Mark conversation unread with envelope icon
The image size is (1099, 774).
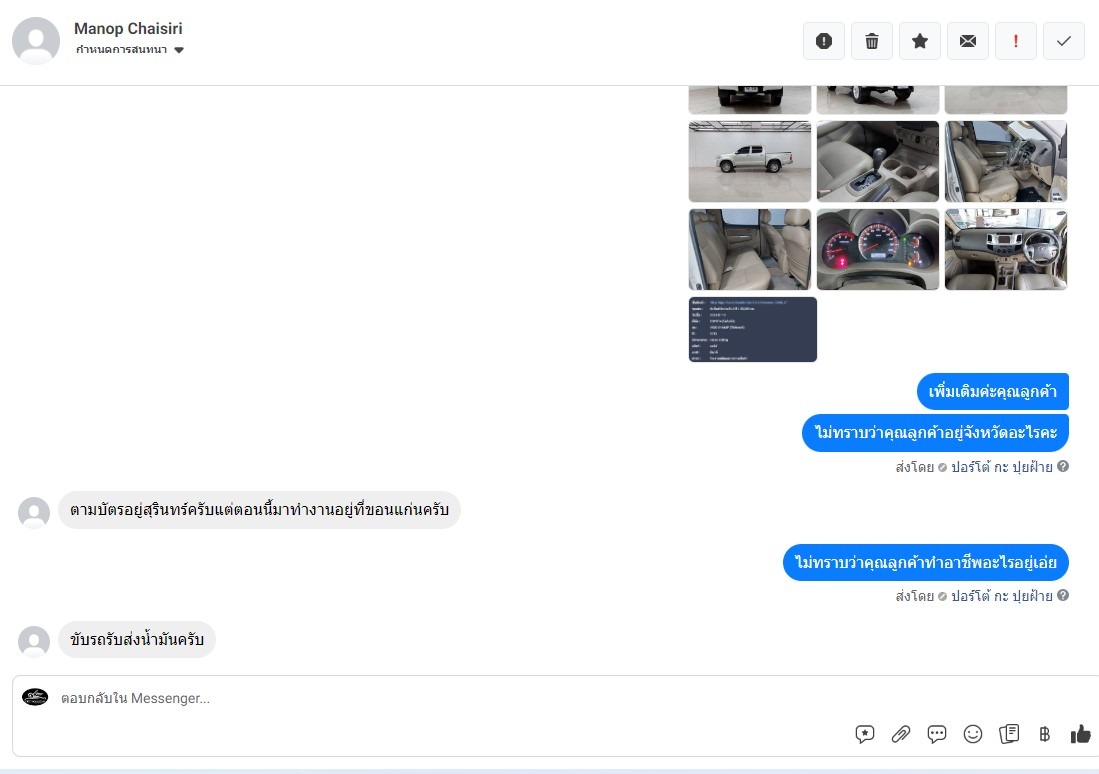[968, 41]
